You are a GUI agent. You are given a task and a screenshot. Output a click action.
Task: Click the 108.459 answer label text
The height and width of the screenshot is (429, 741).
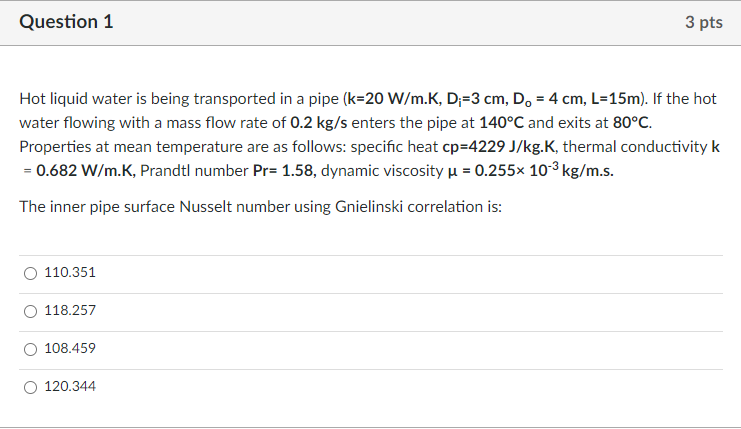[70, 348]
